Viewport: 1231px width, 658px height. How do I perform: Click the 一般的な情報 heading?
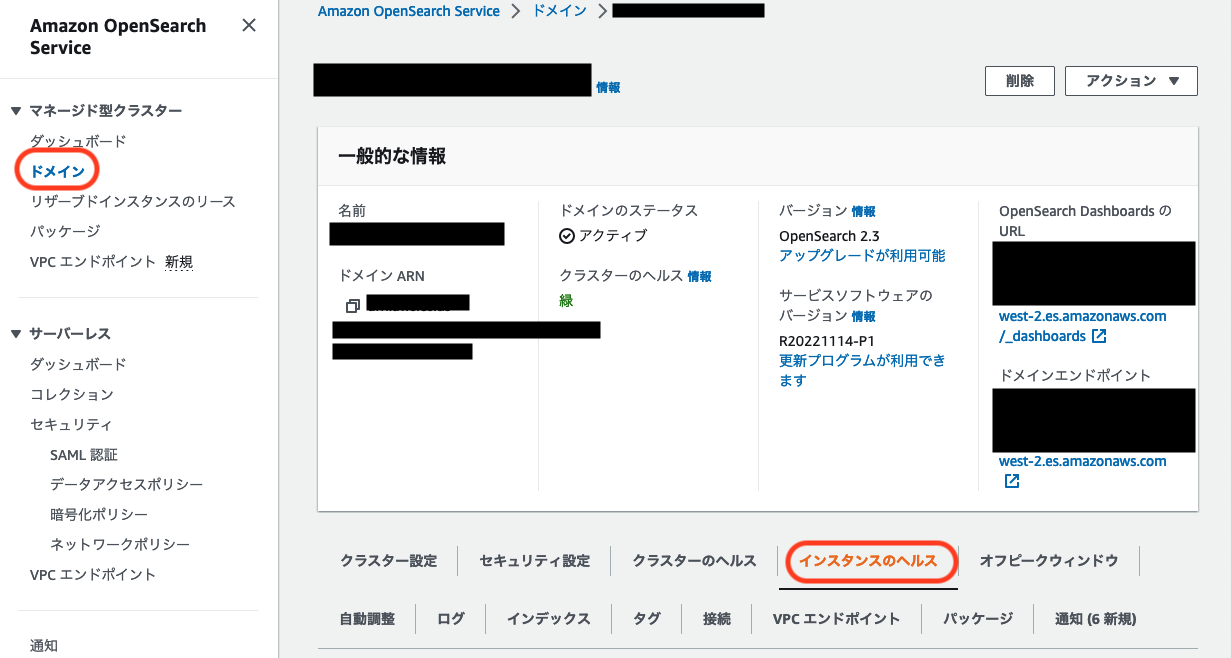[x=392, y=156]
